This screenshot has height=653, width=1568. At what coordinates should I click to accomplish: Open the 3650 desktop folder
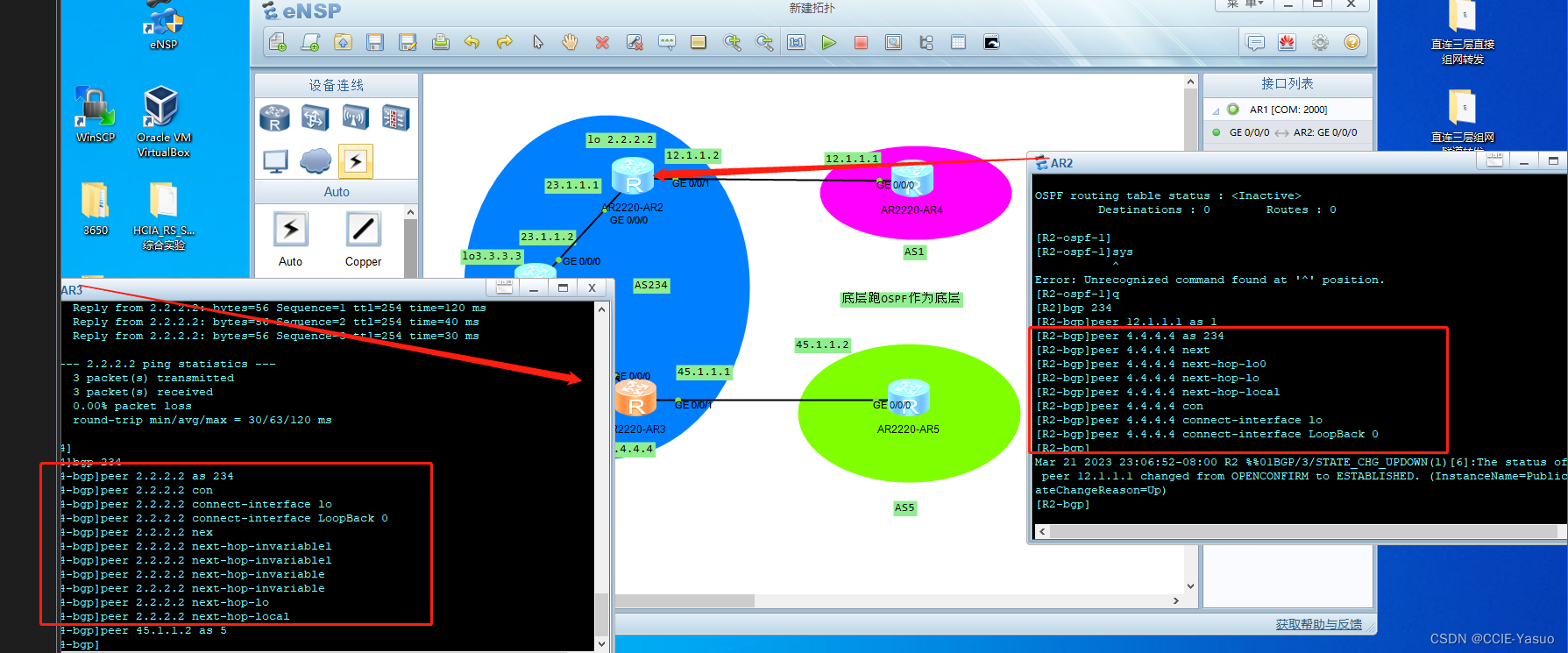(x=96, y=209)
